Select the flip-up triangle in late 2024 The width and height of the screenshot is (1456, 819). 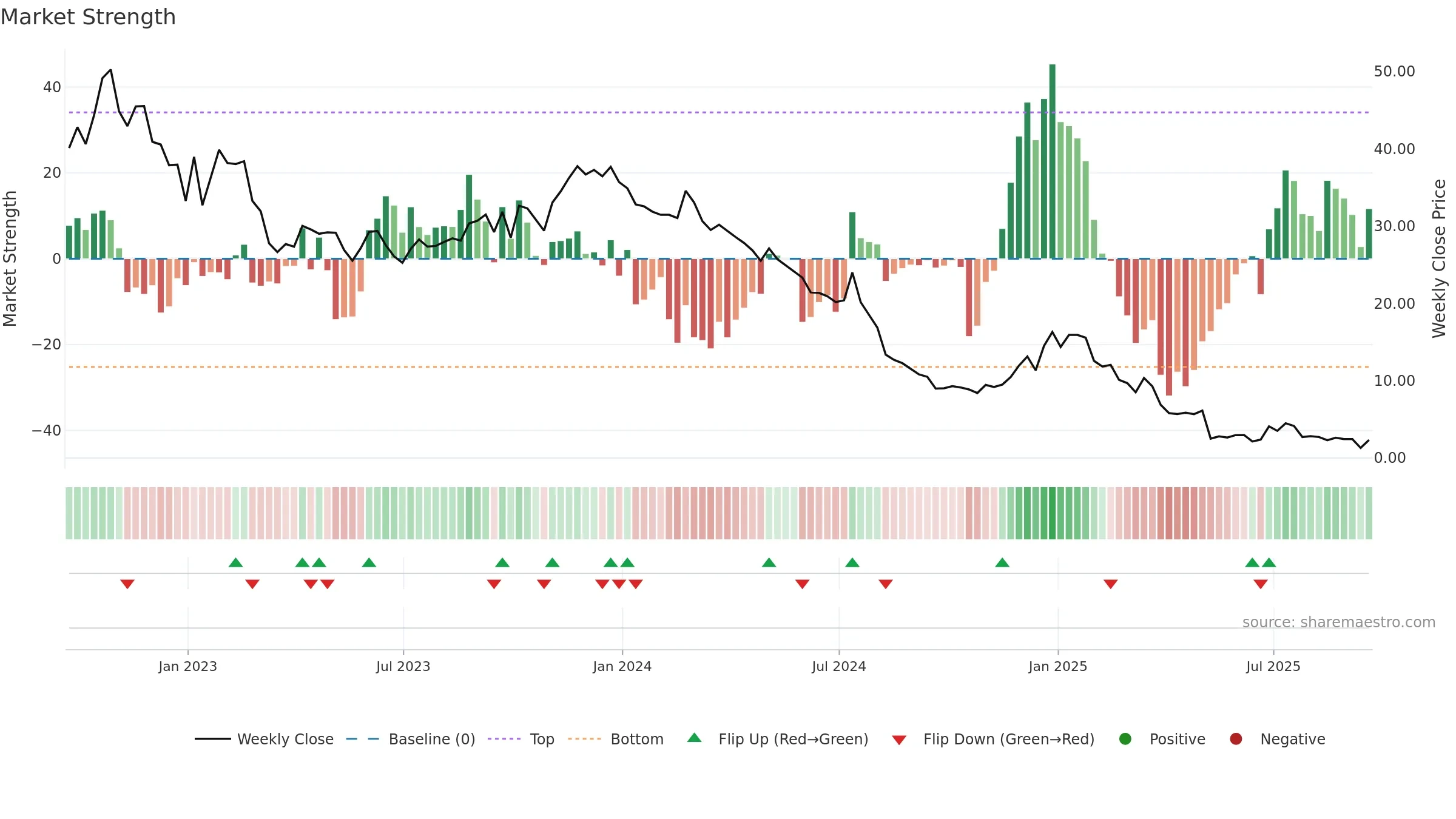(x=1002, y=562)
